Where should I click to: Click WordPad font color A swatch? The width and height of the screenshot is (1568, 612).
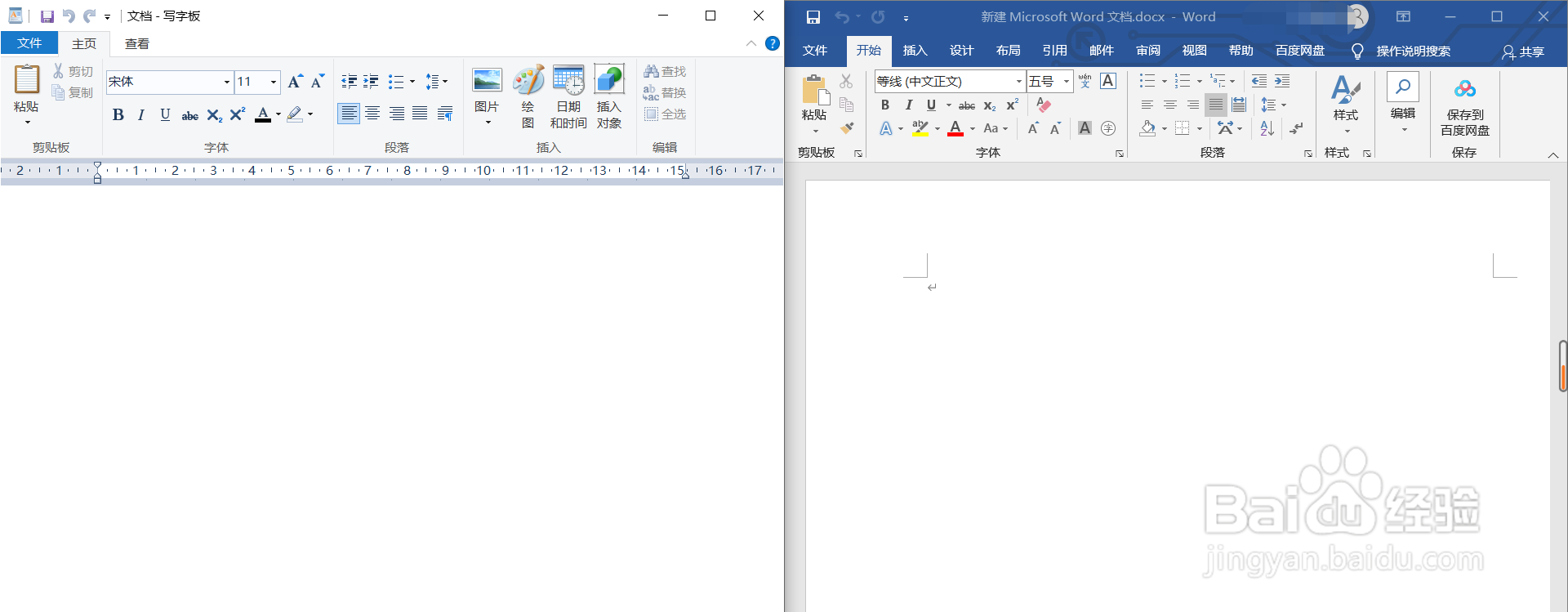pos(263,114)
